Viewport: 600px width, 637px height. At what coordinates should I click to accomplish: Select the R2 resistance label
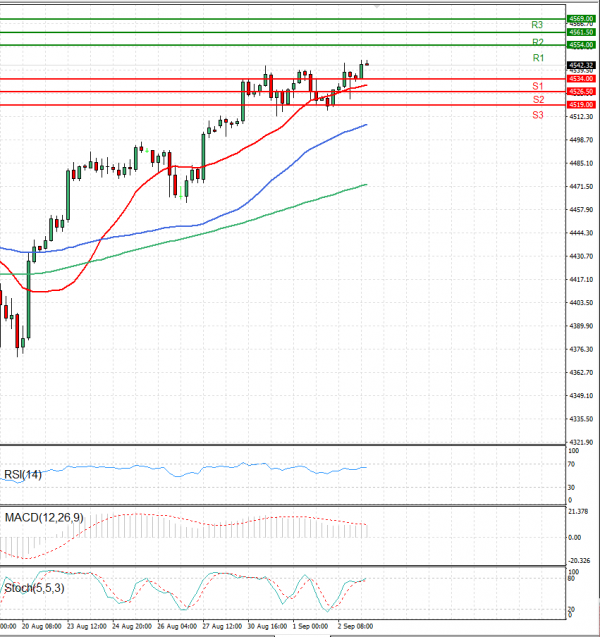pyautogui.click(x=538, y=42)
